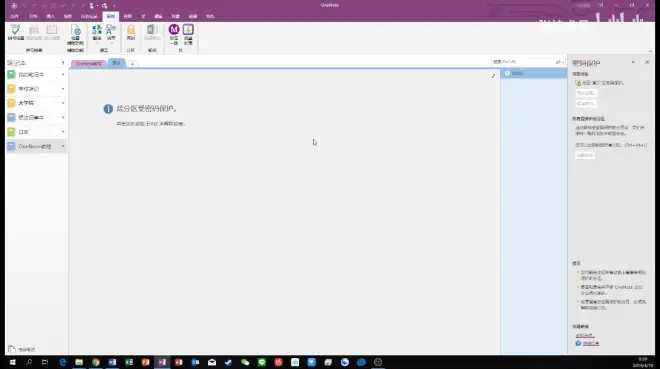Switch to the 插入 (Insert) ribbon tab
The image size is (660, 369).
click(x=51, y=16)
